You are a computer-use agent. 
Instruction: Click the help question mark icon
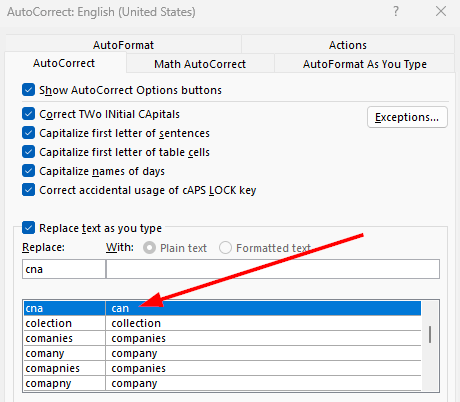396,11
